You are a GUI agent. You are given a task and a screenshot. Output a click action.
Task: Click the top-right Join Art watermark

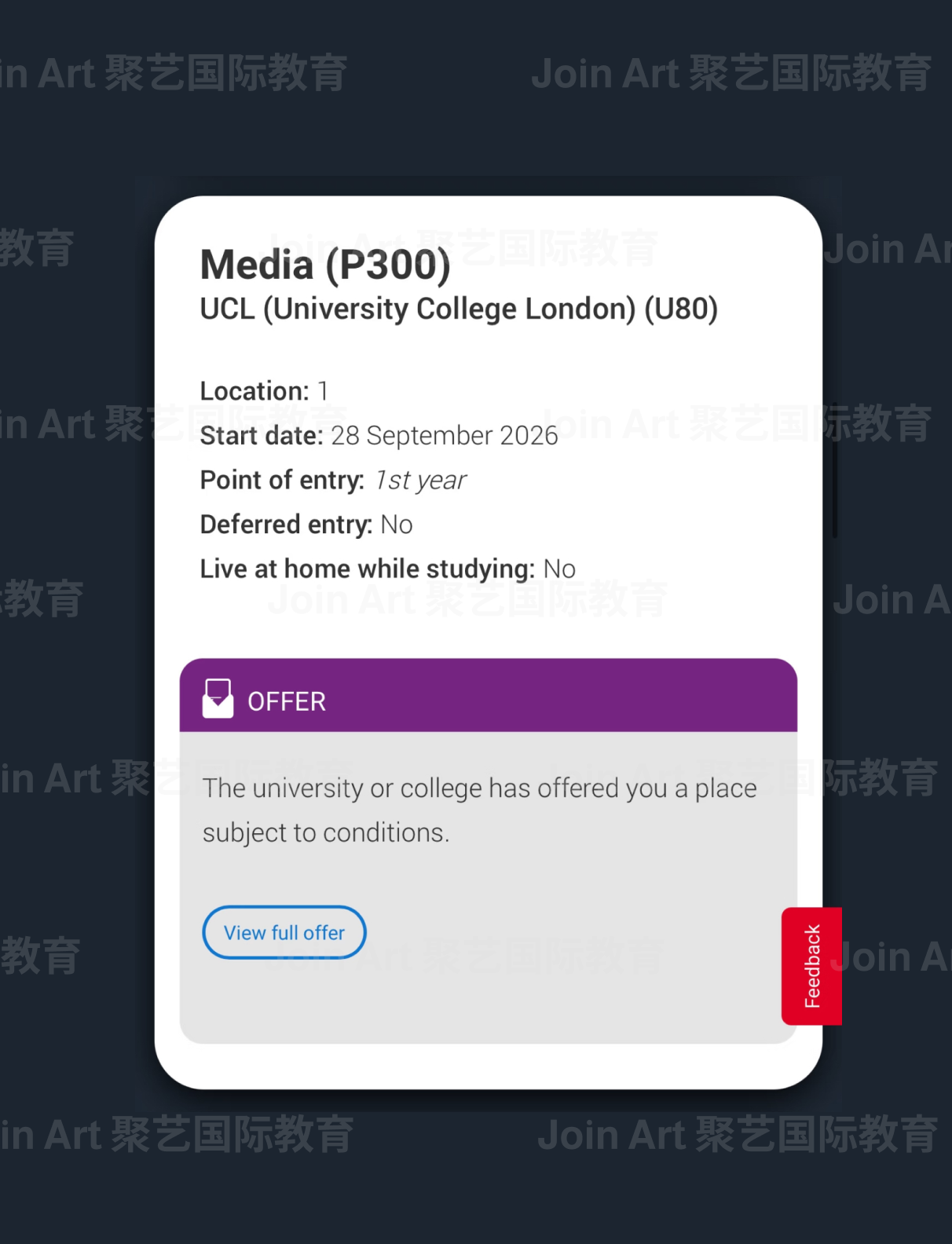coord(730,74)
